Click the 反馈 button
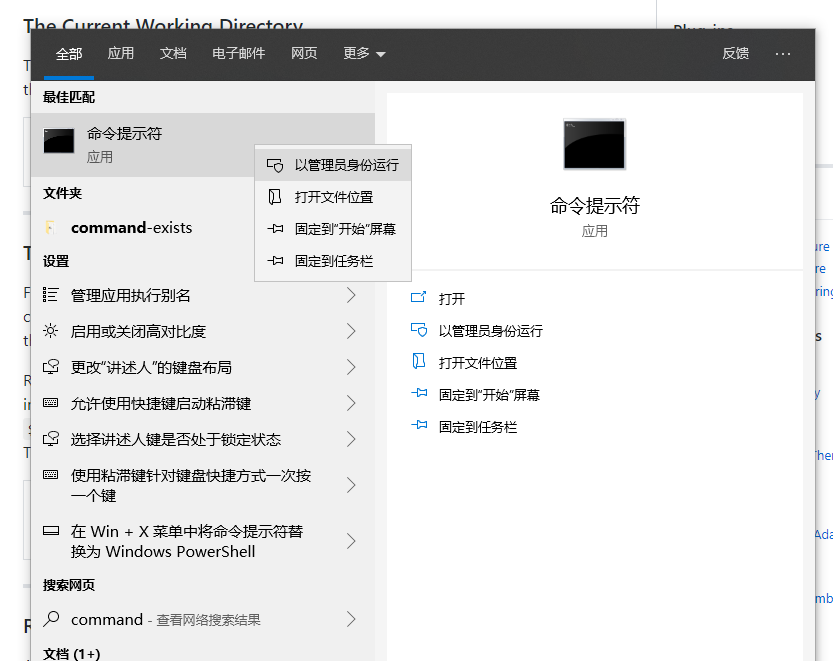 (x=736, y=54)
